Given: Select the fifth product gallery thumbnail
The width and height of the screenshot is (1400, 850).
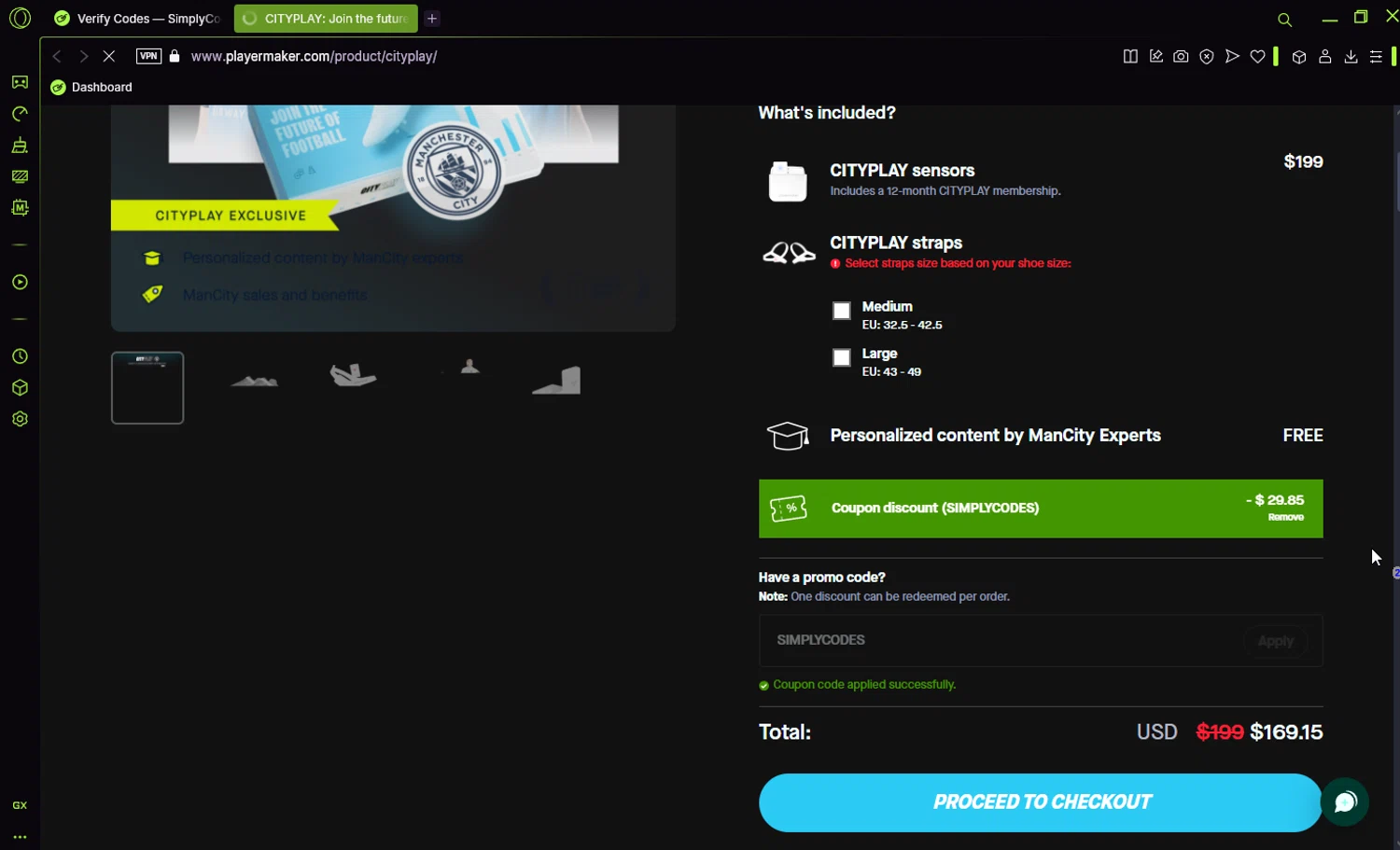Looking at the screenshot, I should 556,380.
